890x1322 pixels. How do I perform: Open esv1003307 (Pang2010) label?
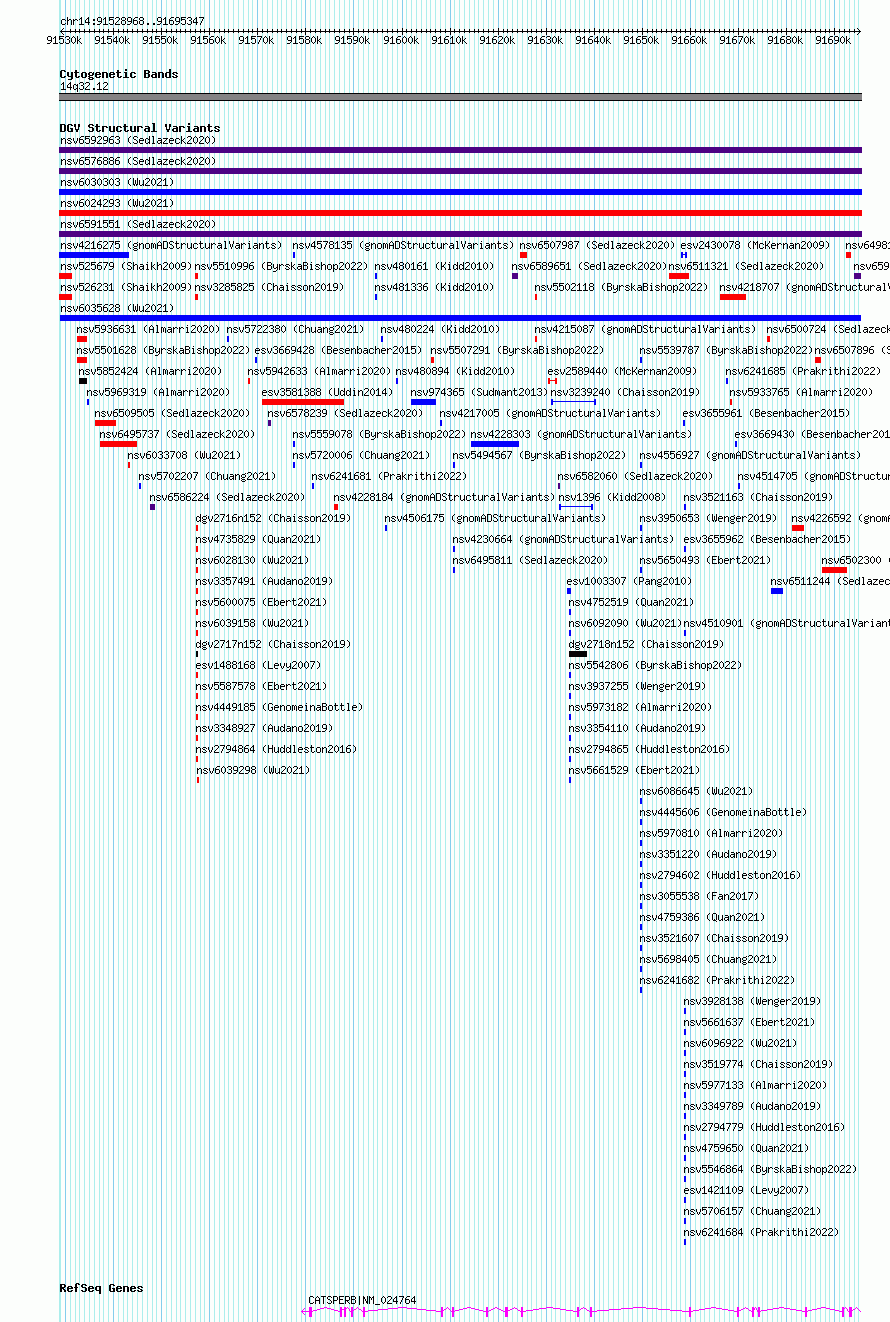[628, 581]
